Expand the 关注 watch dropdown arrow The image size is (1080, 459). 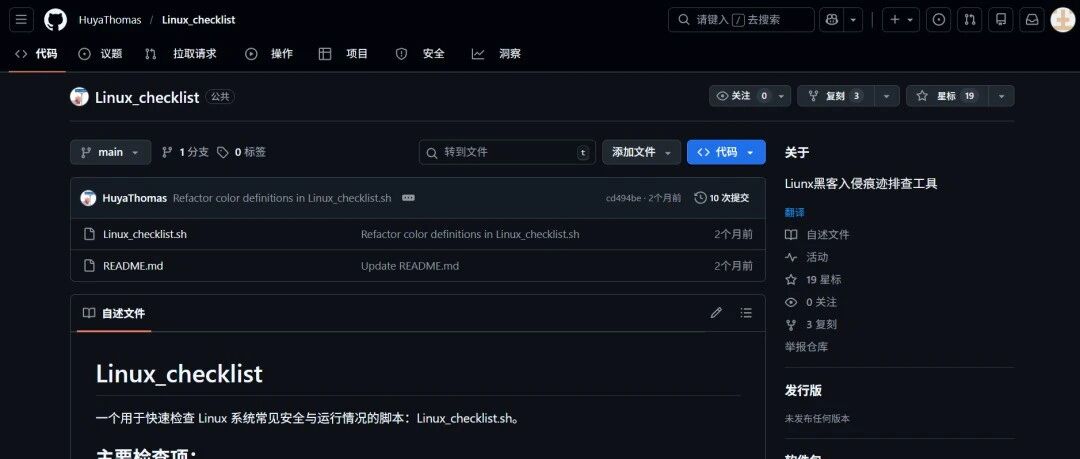[x=782, y=96]
